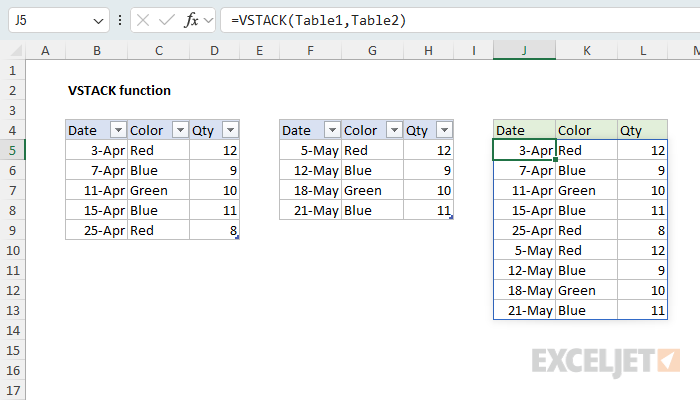700x400 pixels.
Task: Select column A header
Action: point(46,50)
